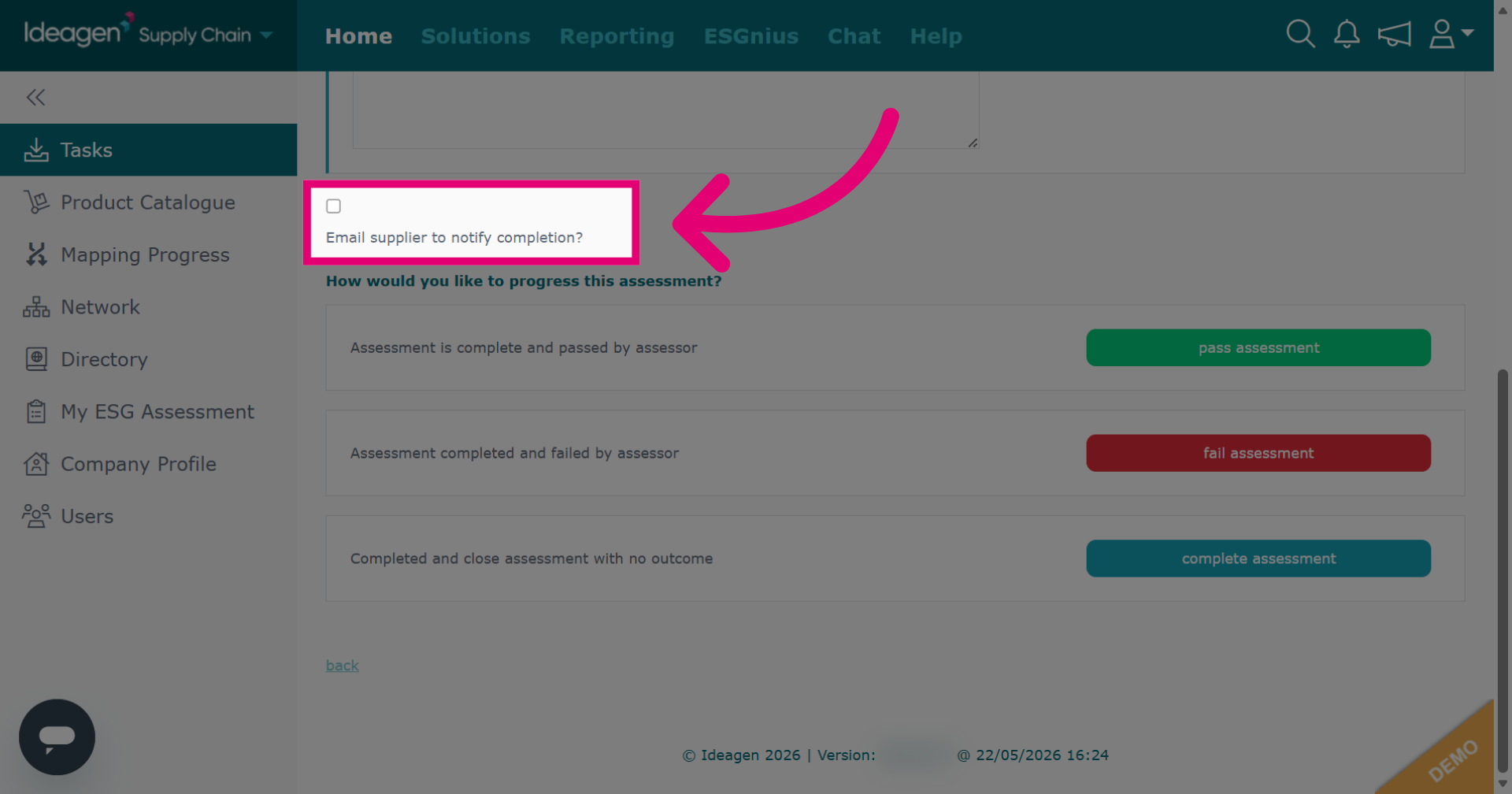Click 'Assessment completed and failed by assessor' text
This screenshot has width=1512, height=794.
tap(514, 453)
